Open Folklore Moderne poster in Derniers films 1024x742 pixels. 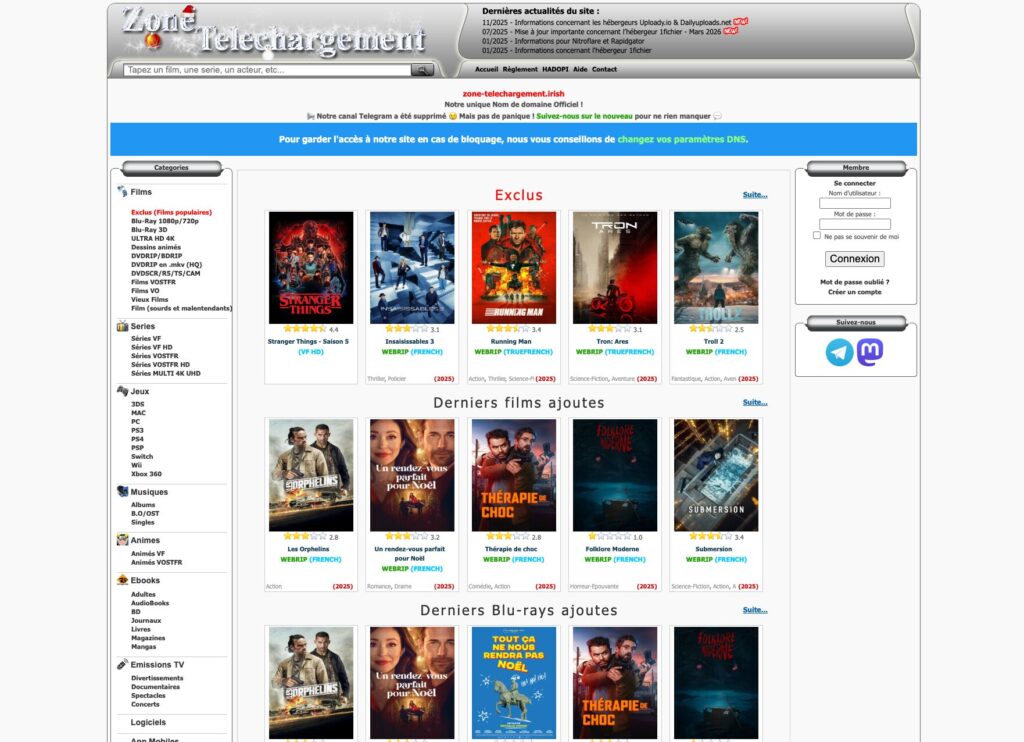click(615, 476)
